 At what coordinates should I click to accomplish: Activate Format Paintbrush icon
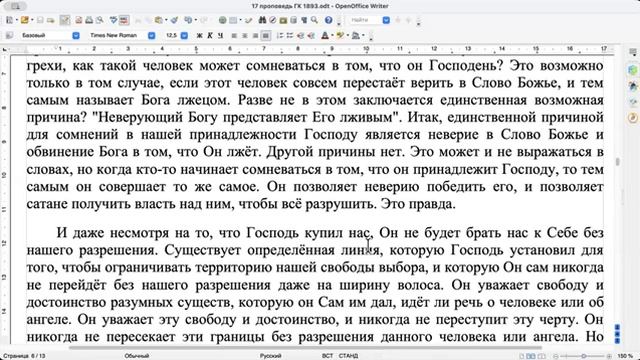tap(174, 20)
